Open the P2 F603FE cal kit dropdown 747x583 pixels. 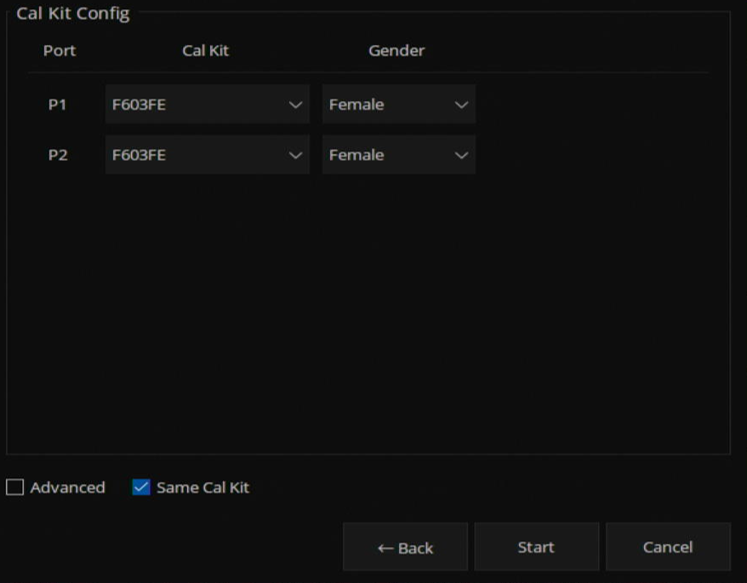click(207, 155)
